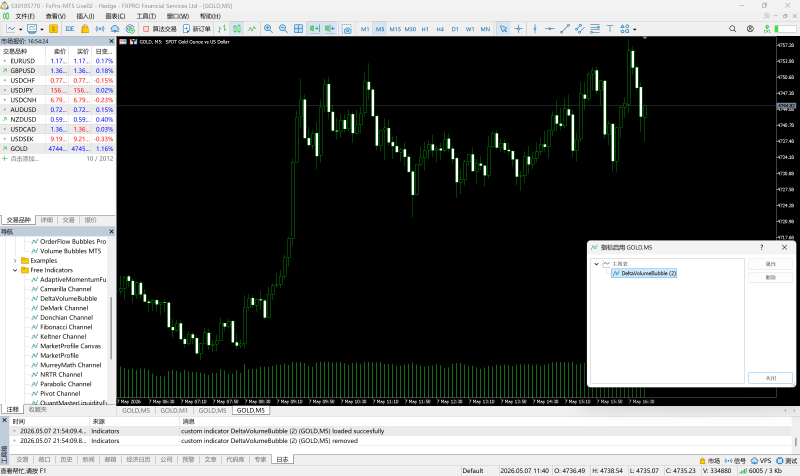Click the add symbol row 点击添加
Image resolution: width=800 pixels, height=476 pixels.
(24, 159)
